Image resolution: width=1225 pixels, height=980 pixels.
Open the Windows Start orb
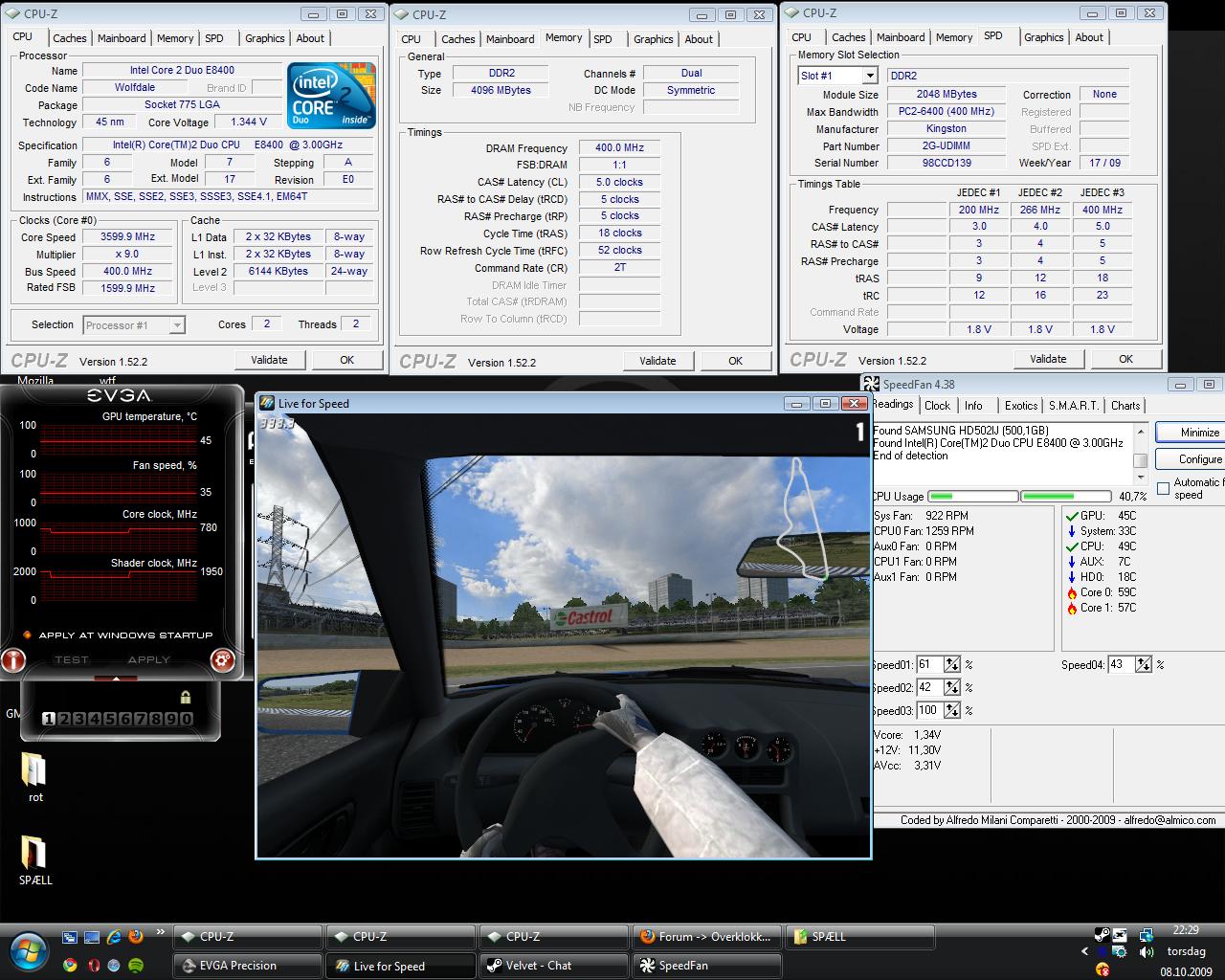pyautogui.click(x=27, y=950)
